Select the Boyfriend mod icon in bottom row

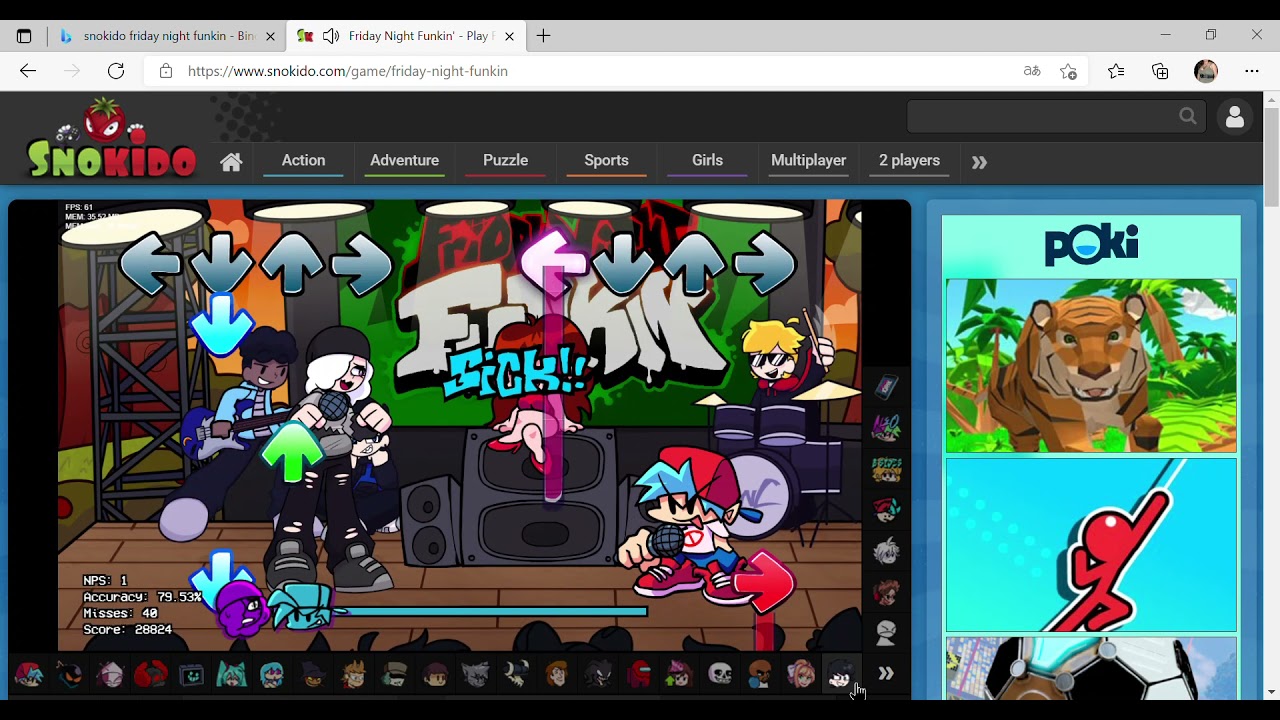tap(28, 675)
